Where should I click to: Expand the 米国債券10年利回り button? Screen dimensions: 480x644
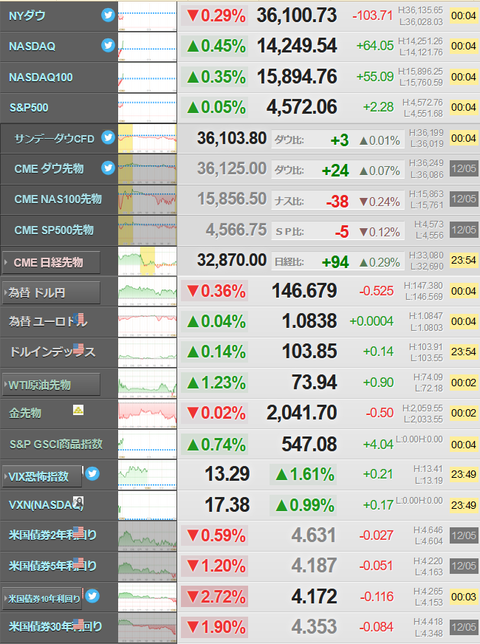coord(41,598)
